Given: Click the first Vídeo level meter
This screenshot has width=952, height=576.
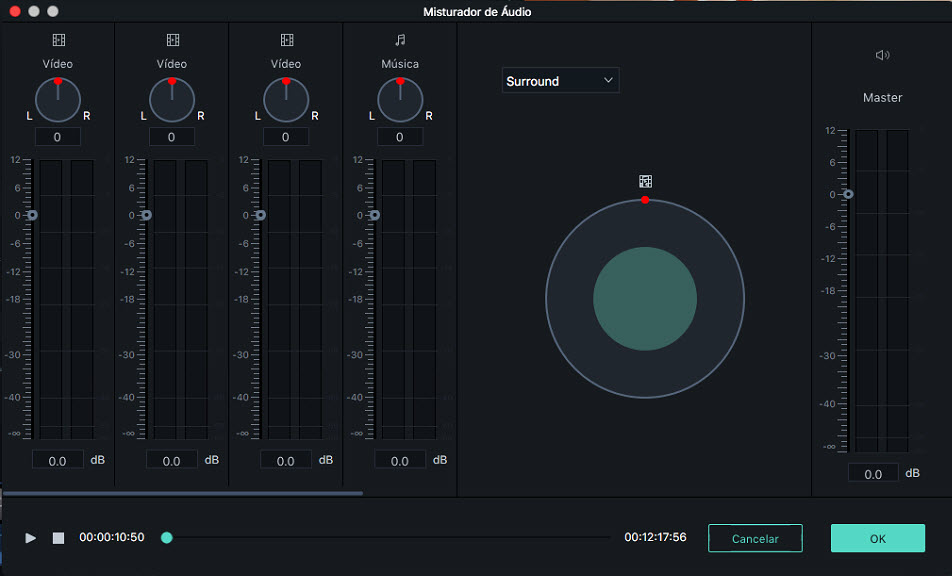Looking at the screenshot, I should click(66, 299).
